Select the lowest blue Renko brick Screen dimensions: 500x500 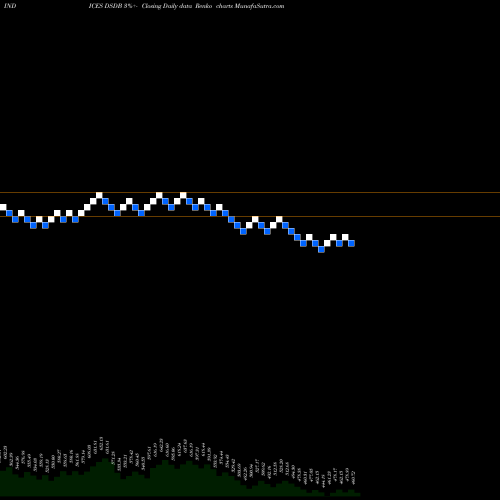tap(321, 249)
